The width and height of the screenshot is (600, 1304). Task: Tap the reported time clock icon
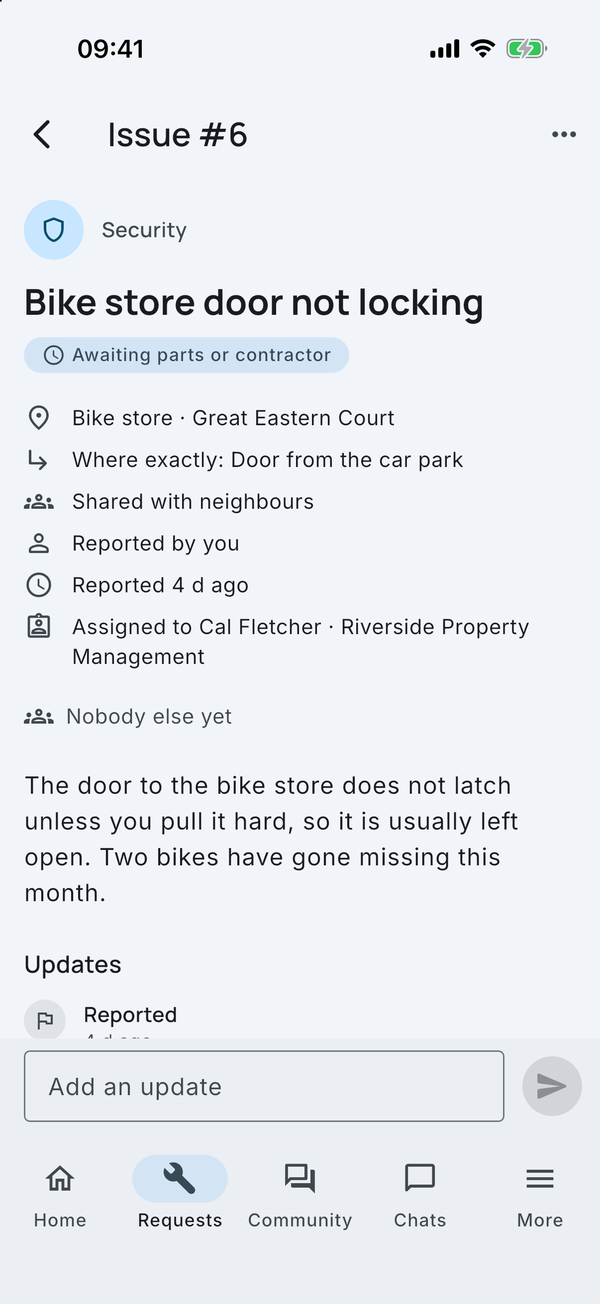[38, 586]
